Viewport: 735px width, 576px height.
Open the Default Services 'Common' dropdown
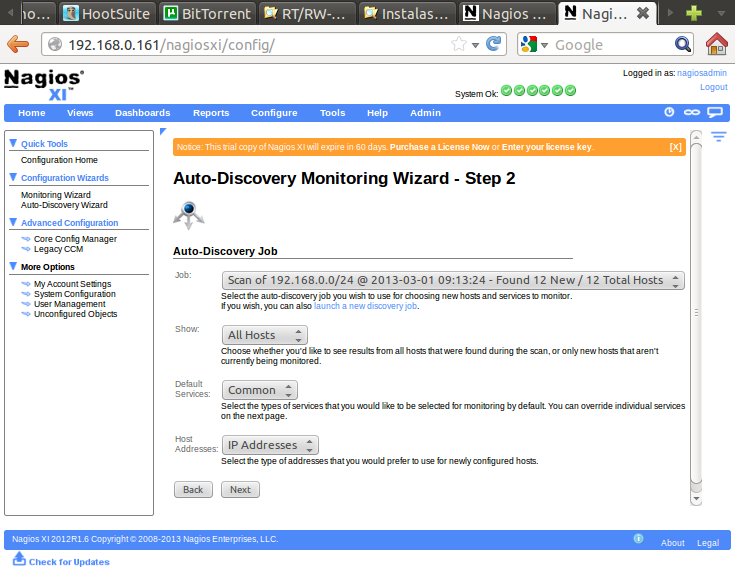point(259,390)
